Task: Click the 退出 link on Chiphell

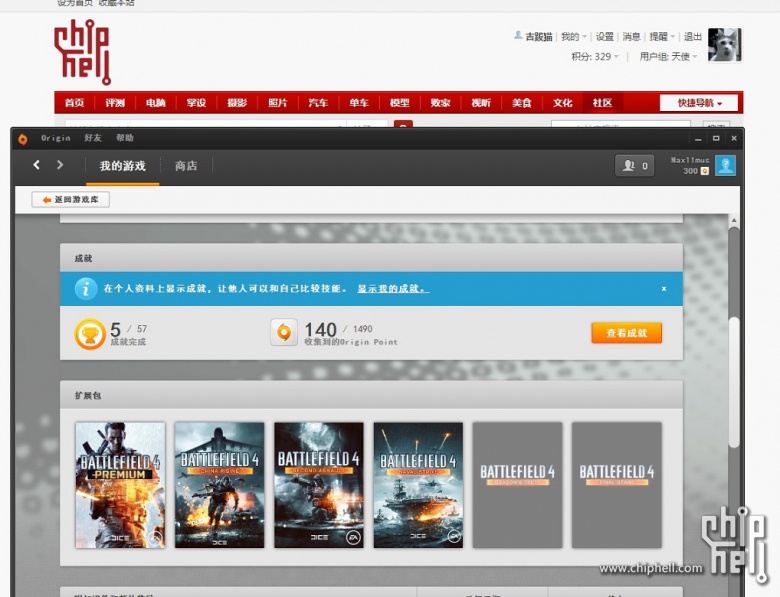Action: (x=693, y=37)
